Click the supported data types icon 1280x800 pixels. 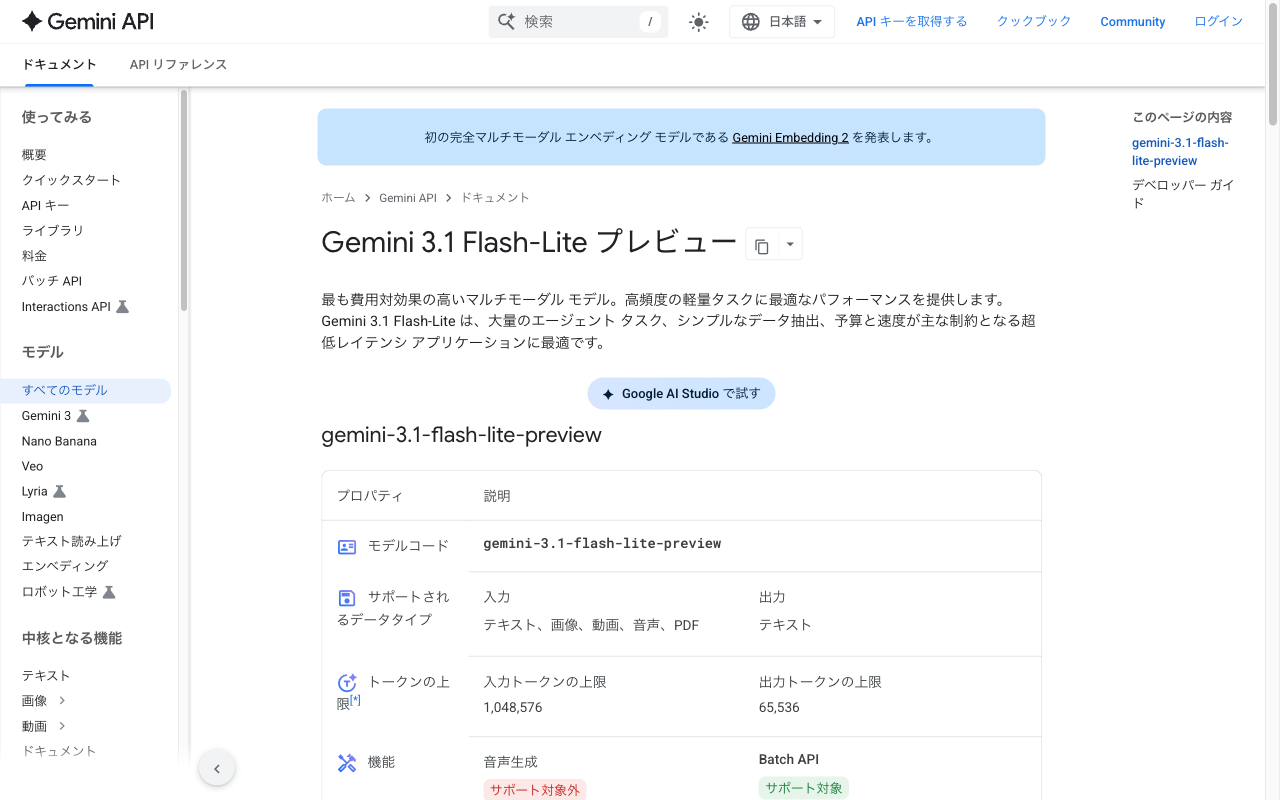[346, 597]
